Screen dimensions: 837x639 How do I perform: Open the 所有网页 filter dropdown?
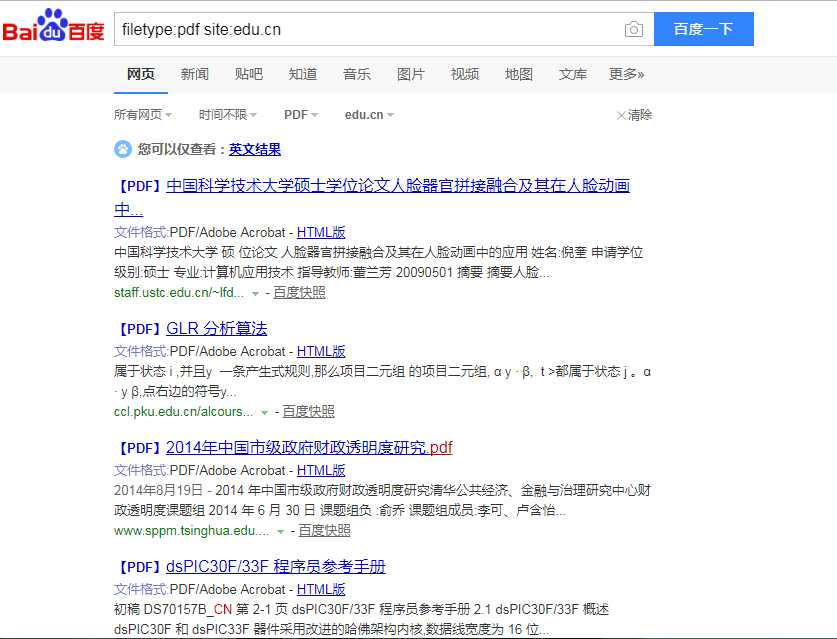[x=143, y=115]
